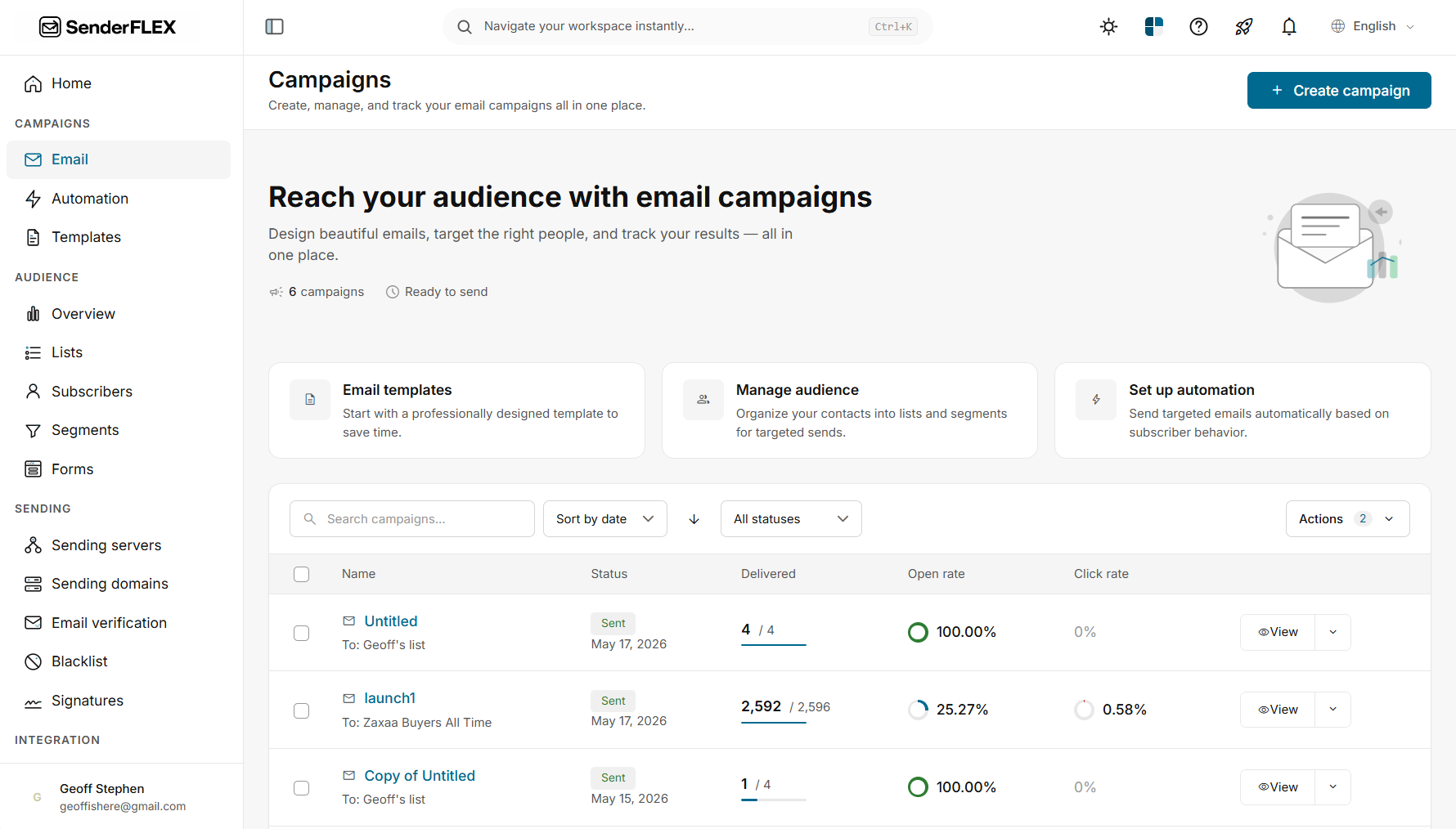Click the Sending servers icon

pyautogui.click(x=34, y=545)
